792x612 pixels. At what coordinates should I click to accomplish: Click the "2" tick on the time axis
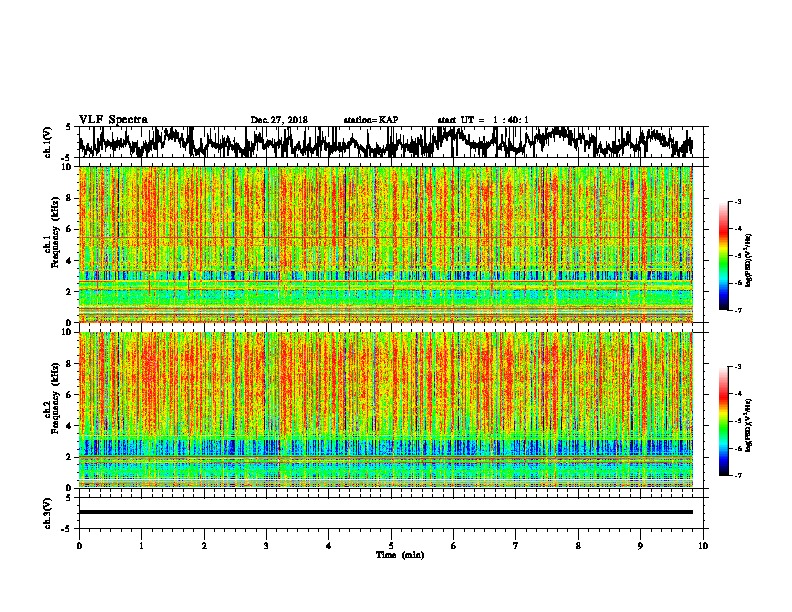[204, 546]
